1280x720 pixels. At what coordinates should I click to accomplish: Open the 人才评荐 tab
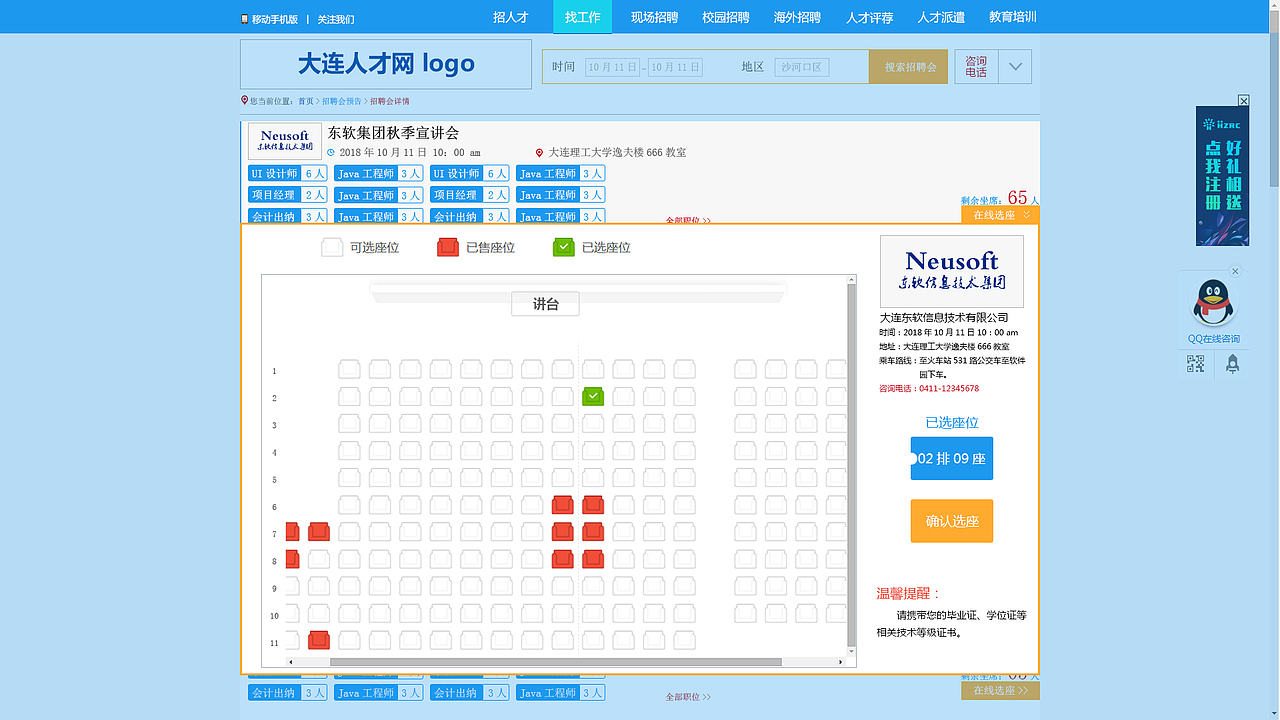(869, 17)
